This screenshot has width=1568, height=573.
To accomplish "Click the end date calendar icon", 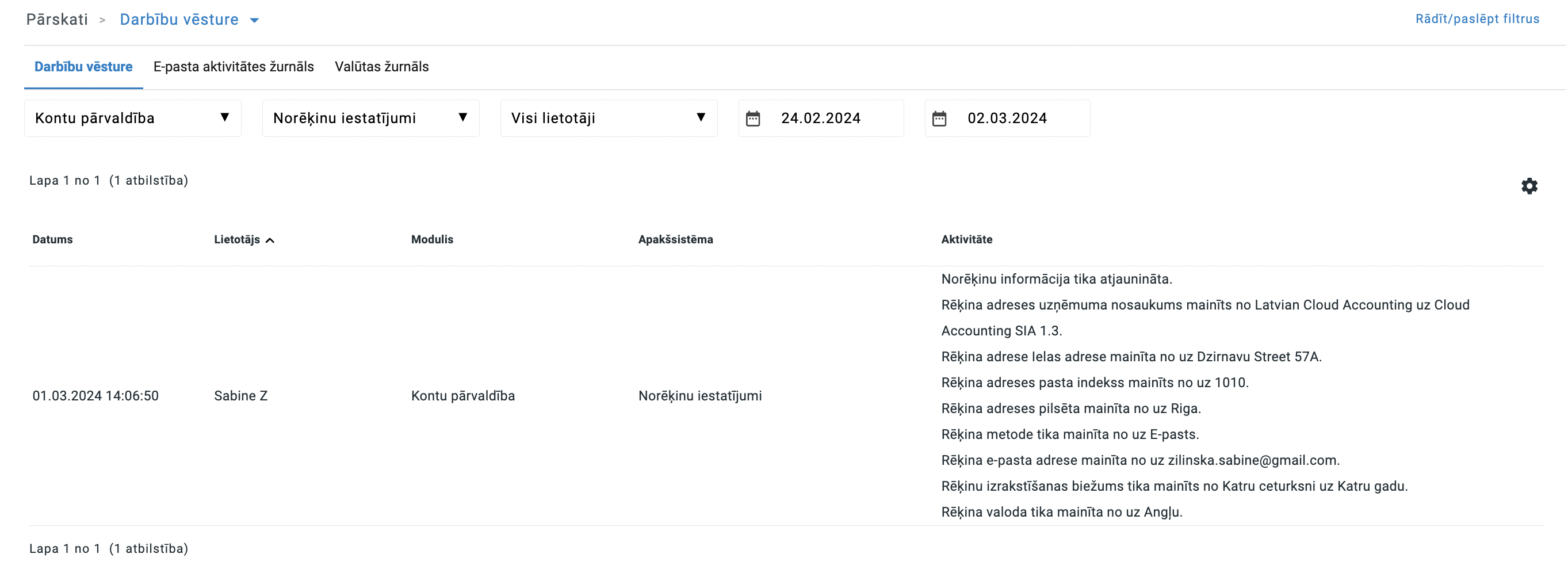I will (x=939, y=118).
